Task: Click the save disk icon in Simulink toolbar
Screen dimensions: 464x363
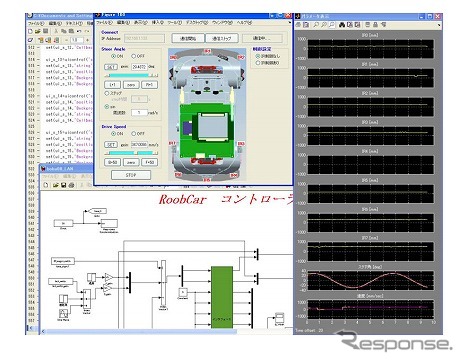Action: coord(63,185)
